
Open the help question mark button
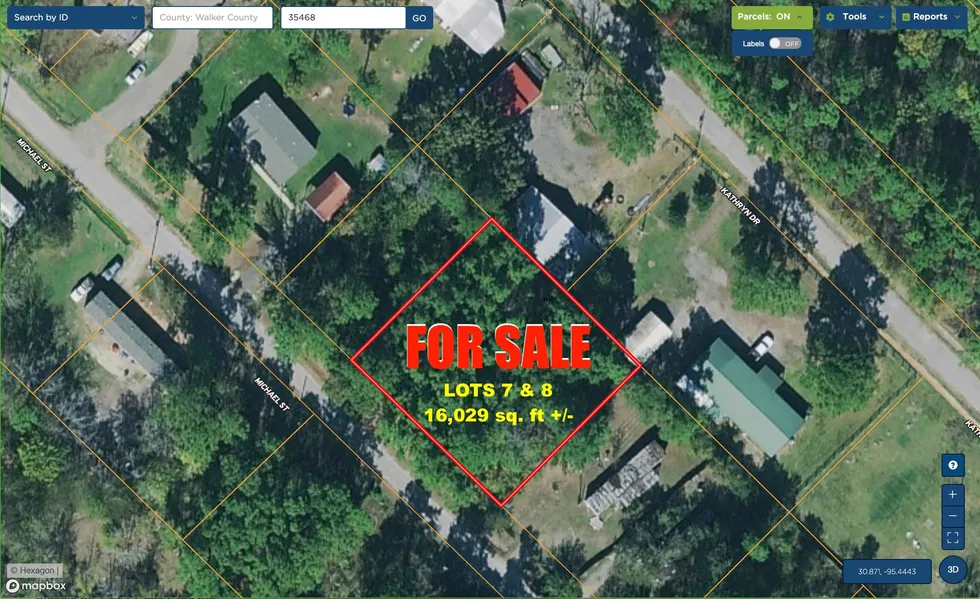pyautogui.click(x=952, y=465)
